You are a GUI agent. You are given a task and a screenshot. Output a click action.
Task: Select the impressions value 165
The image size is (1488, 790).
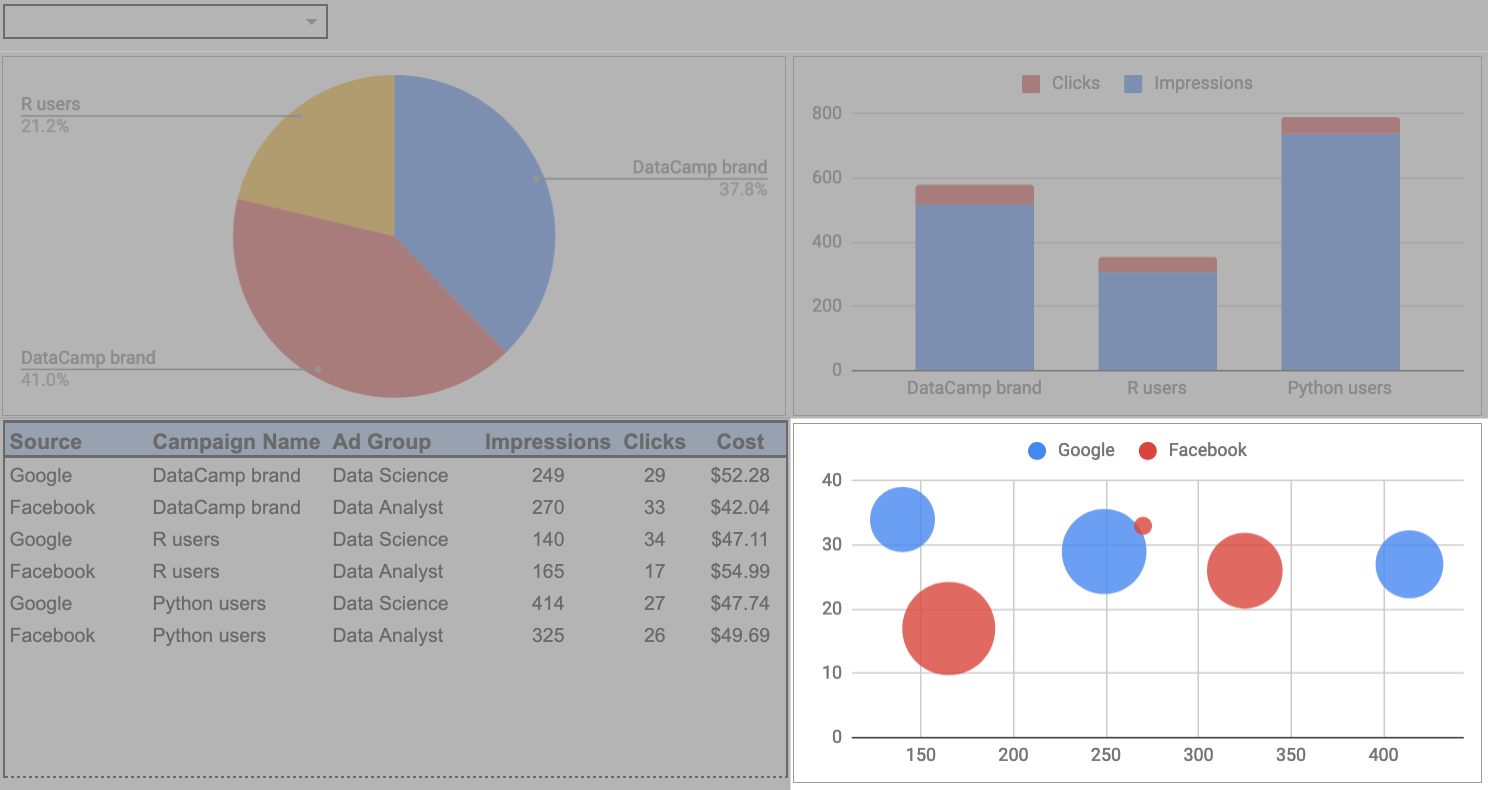click(548, 571)
